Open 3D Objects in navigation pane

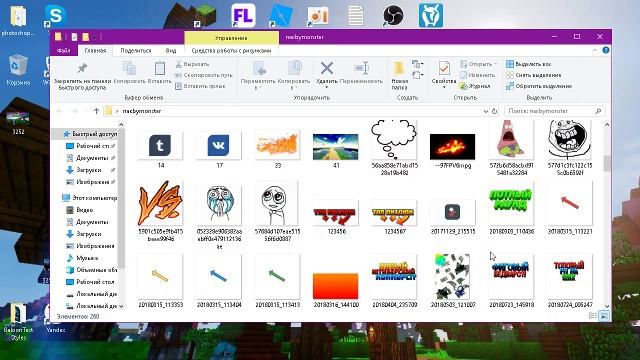pos(91,270)
